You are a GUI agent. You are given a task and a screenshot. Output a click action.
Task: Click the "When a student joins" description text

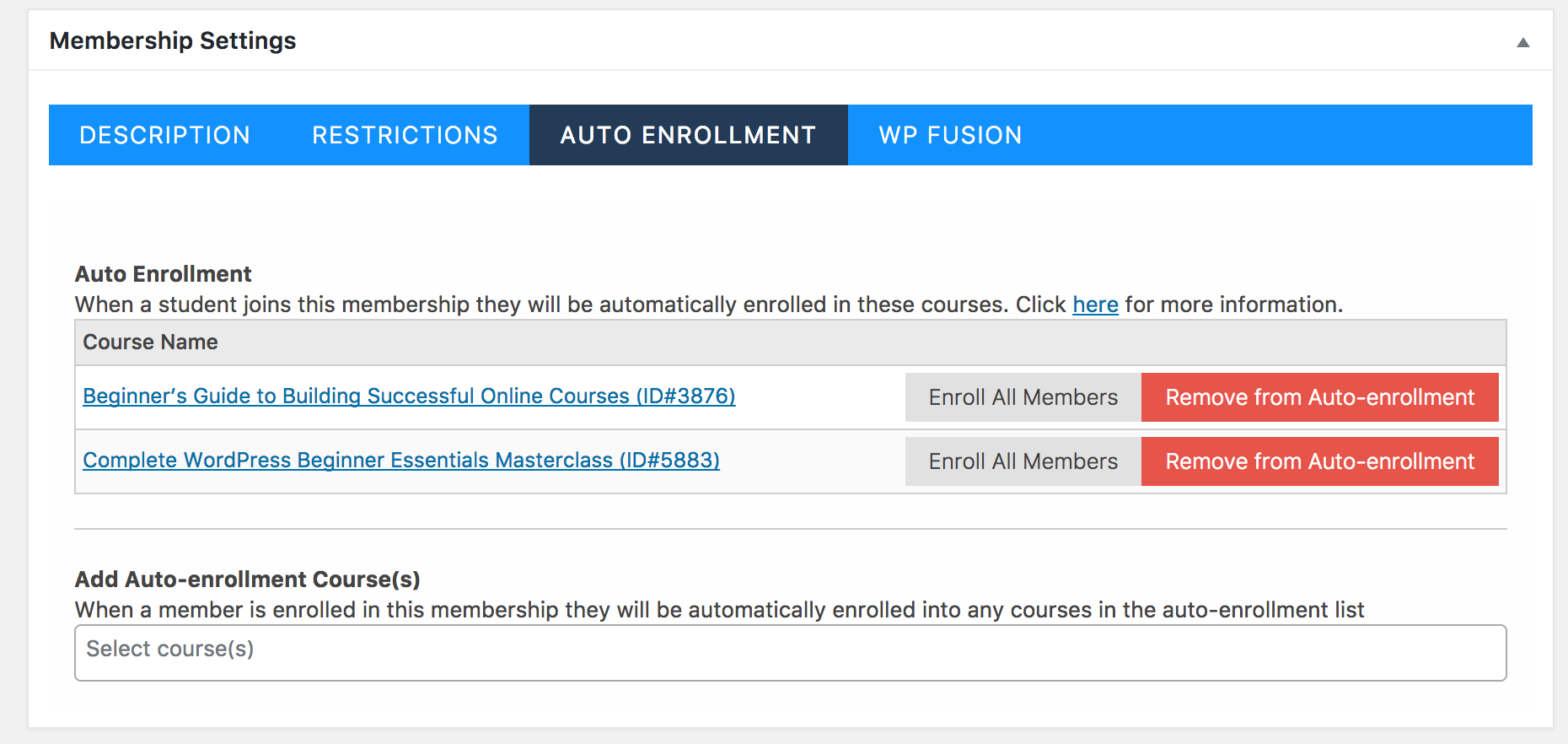click(540, 305)
